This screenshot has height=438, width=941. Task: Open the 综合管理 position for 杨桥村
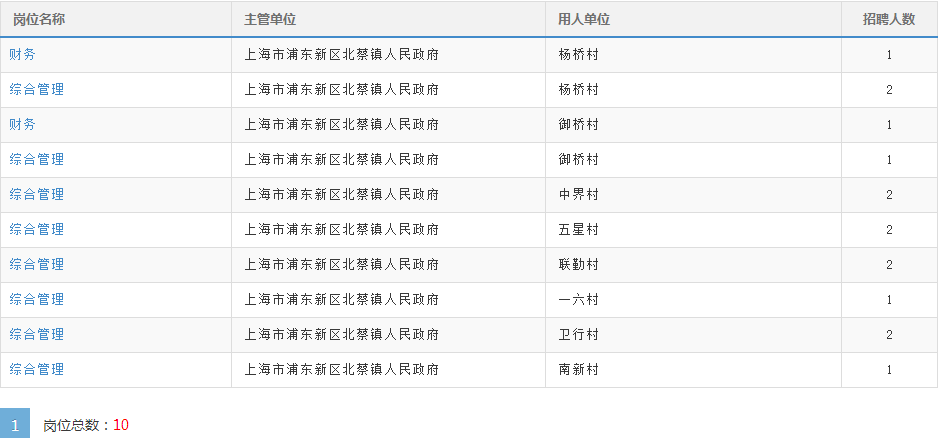[36, 89]
